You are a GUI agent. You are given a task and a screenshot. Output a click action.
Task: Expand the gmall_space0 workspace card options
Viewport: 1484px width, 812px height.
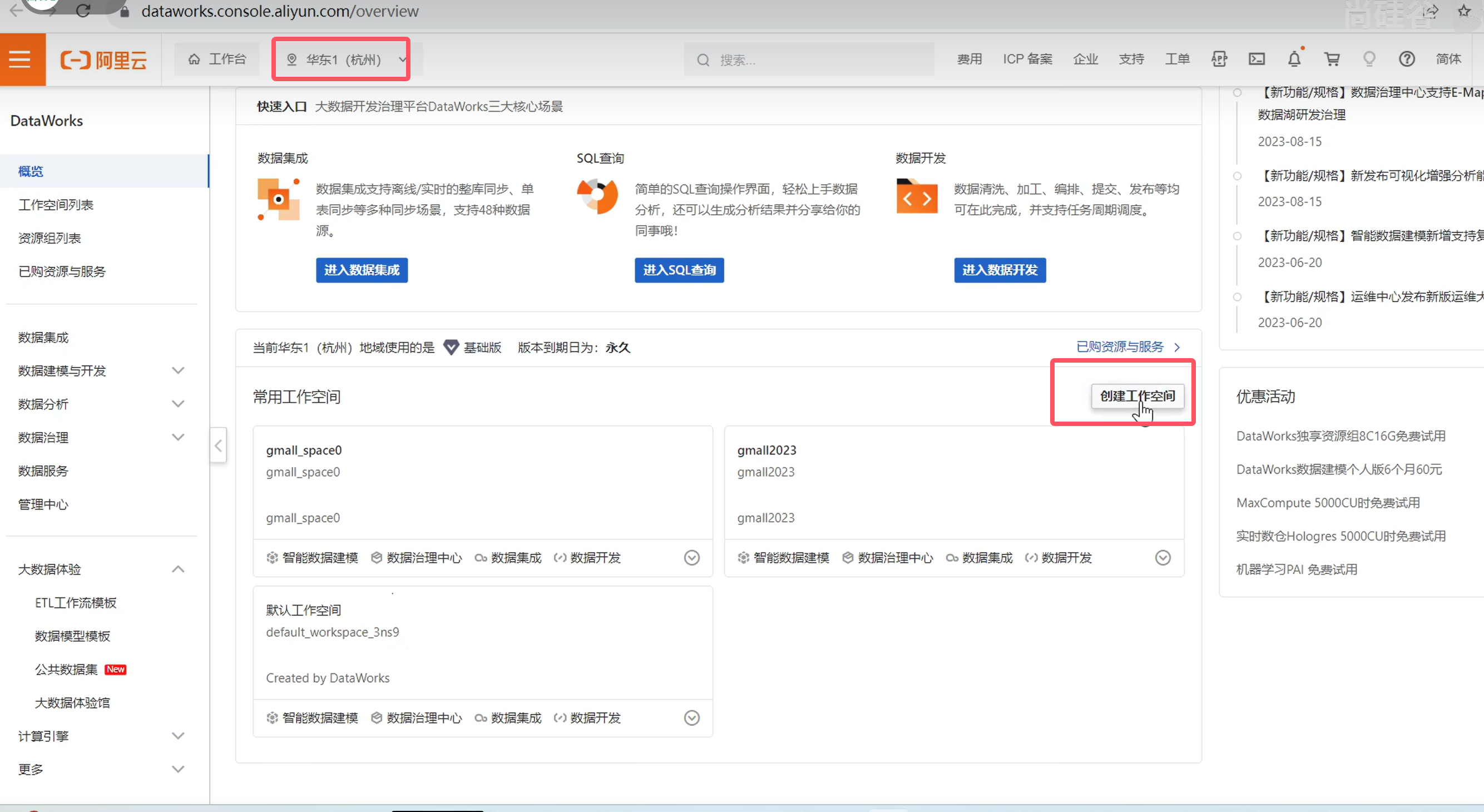point(691,557)
